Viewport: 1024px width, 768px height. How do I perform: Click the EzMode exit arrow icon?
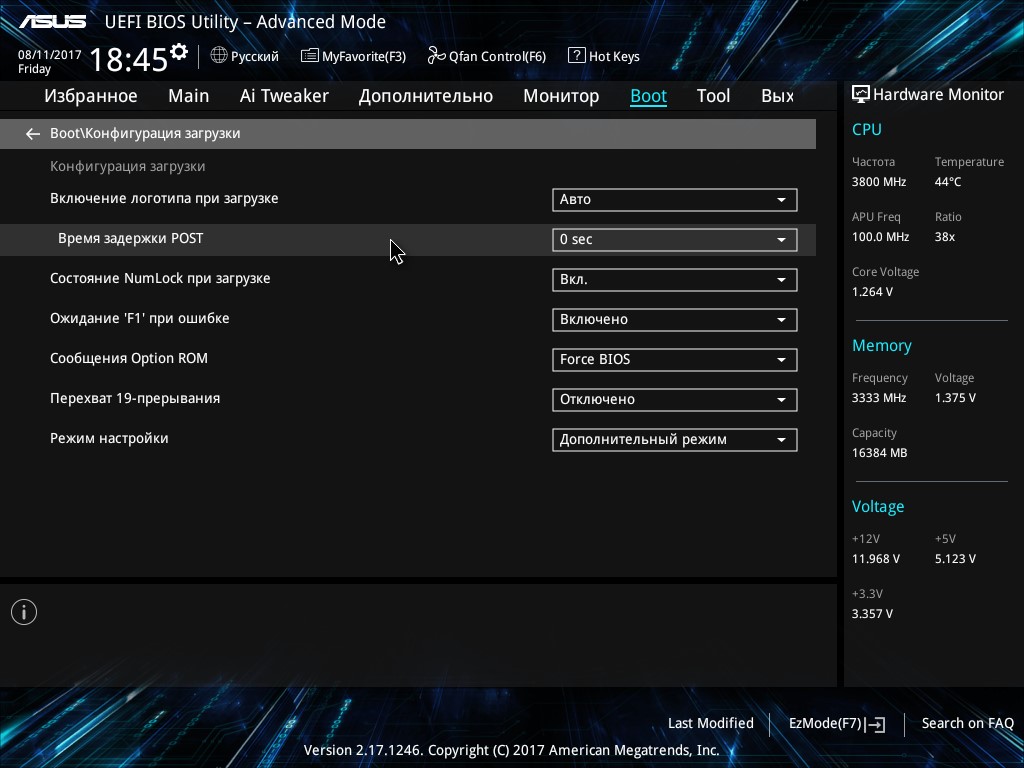[x=875, y=724]
